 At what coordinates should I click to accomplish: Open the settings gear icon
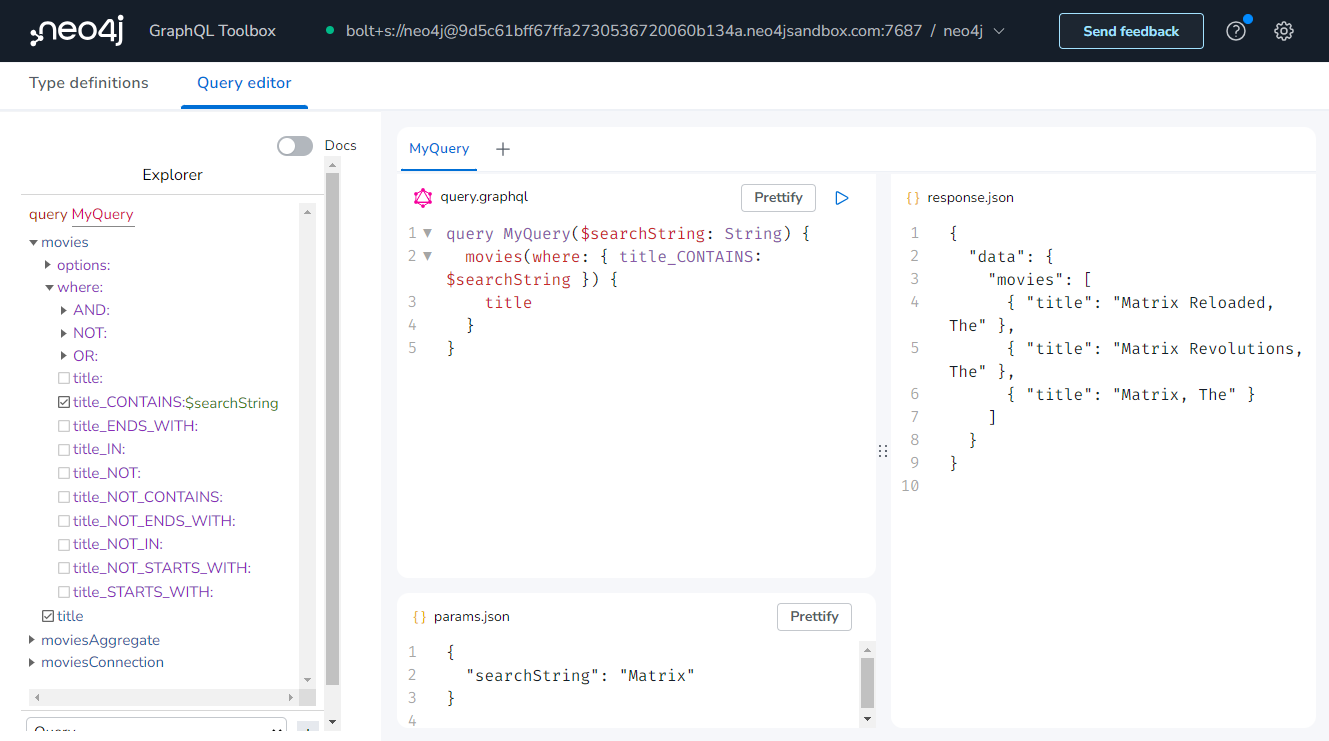click(1284, 31)
